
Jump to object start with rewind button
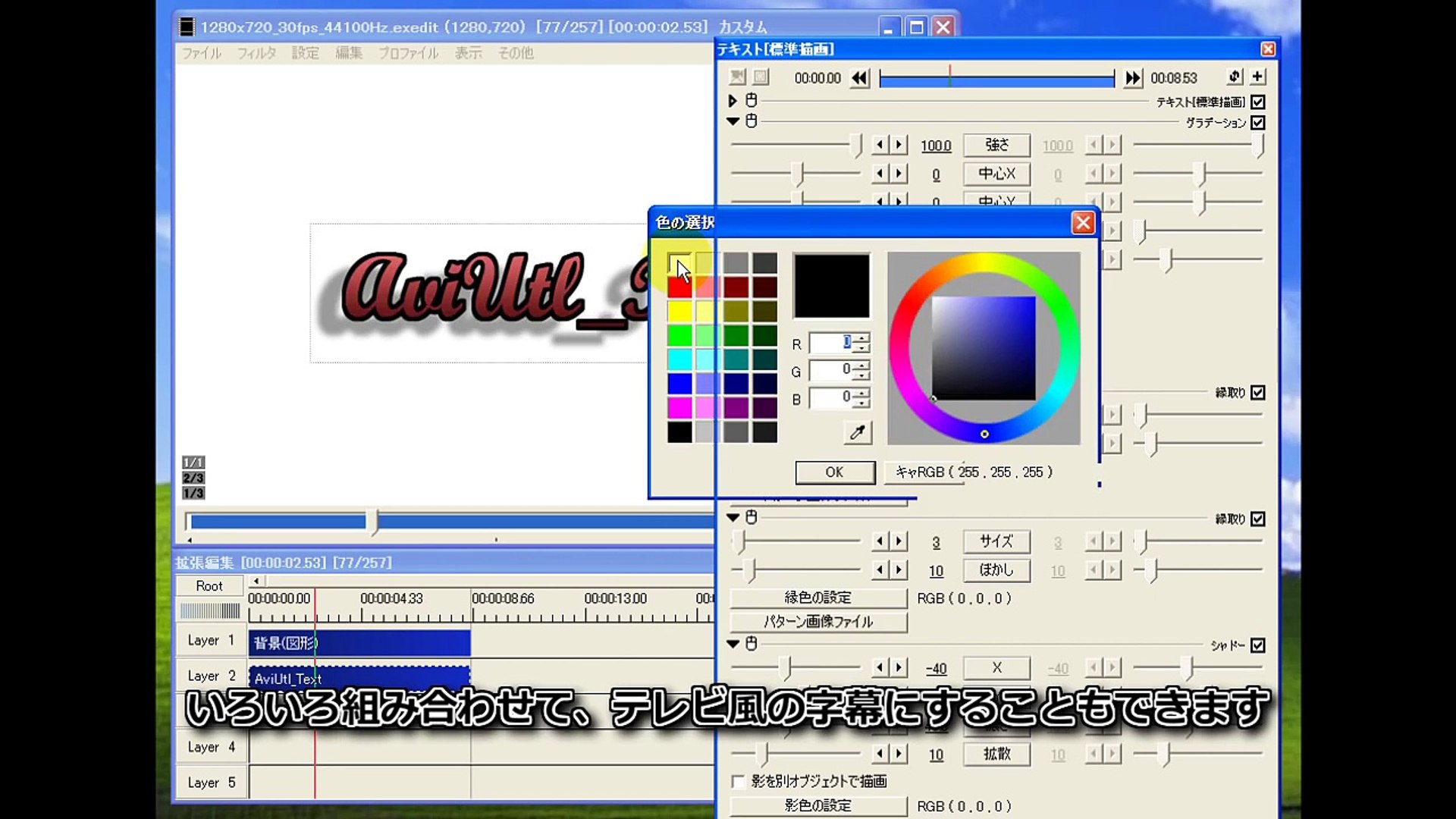[x=859, y=78]
